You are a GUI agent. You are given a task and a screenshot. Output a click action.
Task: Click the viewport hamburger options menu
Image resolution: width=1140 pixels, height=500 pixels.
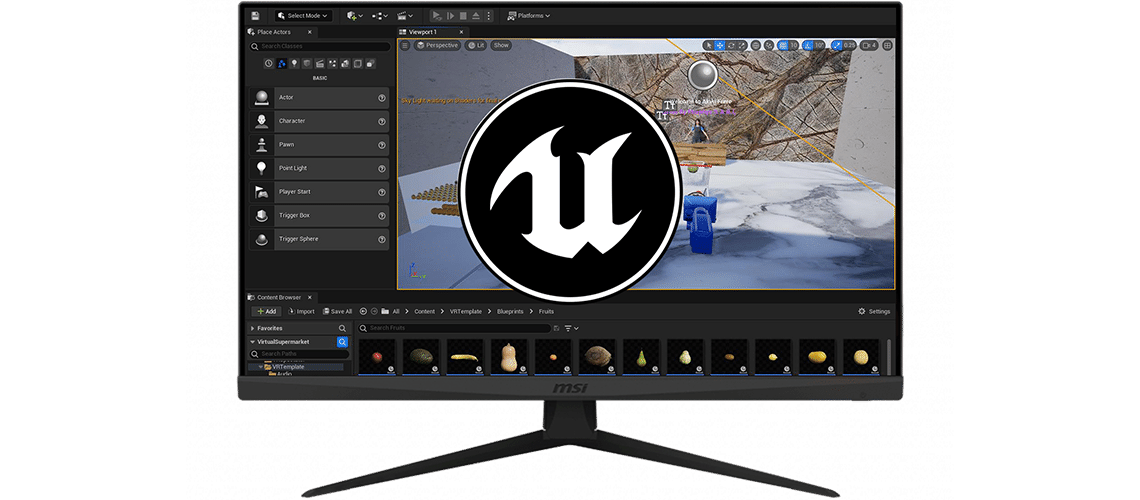coord(405,45)
